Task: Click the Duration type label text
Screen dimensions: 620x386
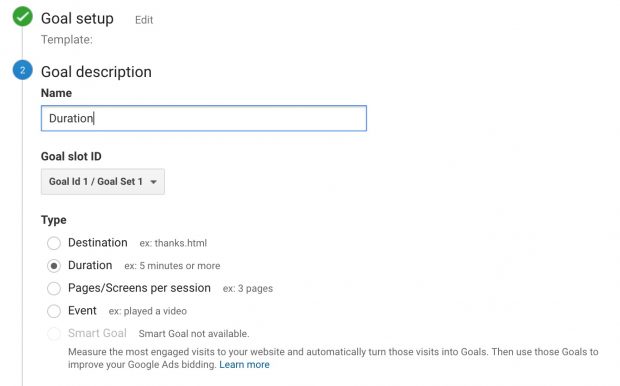Action: point(90,265)
